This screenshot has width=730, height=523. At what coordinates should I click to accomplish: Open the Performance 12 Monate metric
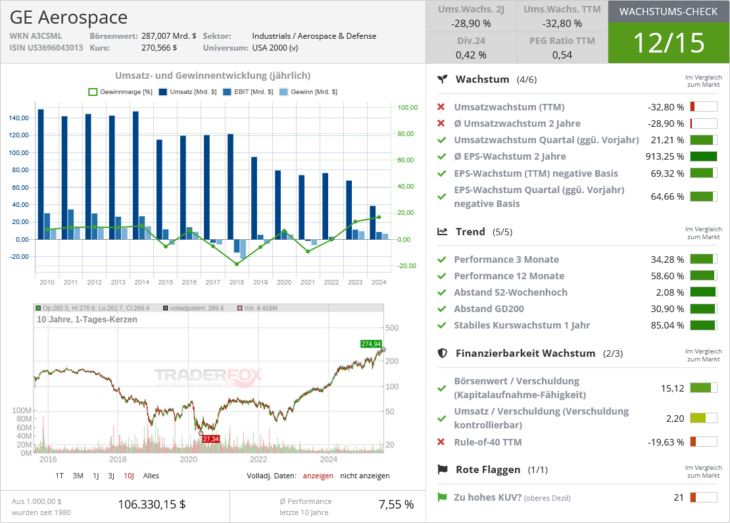coord(509,276)
